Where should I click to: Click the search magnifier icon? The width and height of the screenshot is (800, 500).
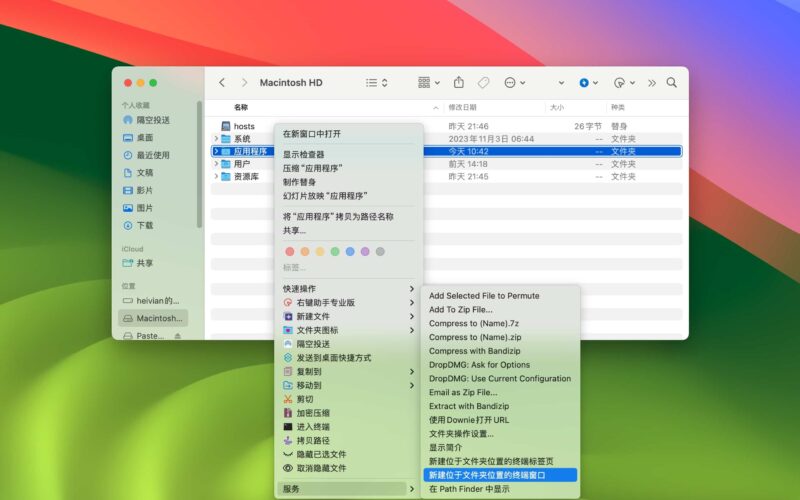(x=672, y=83)
